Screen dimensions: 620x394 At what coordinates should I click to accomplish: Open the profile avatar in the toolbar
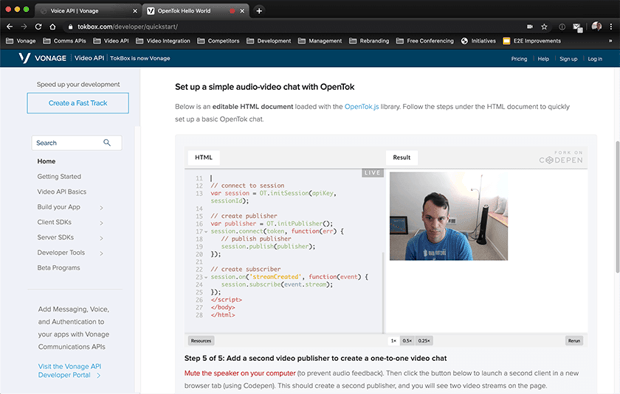[x=596, y=26]
